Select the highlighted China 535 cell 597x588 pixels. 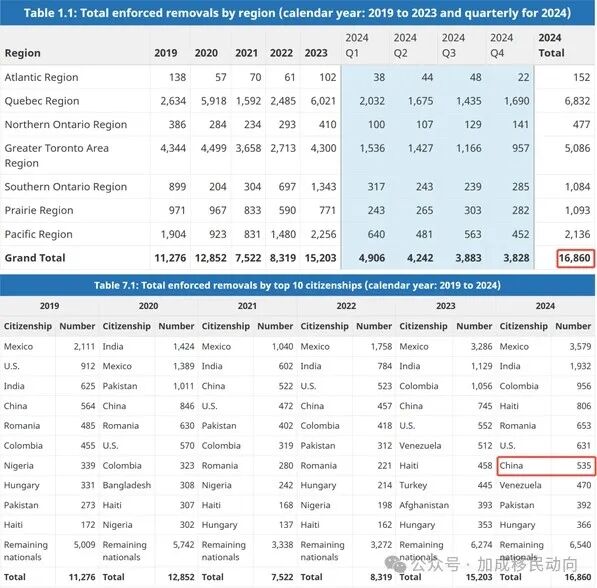point(546,465)
